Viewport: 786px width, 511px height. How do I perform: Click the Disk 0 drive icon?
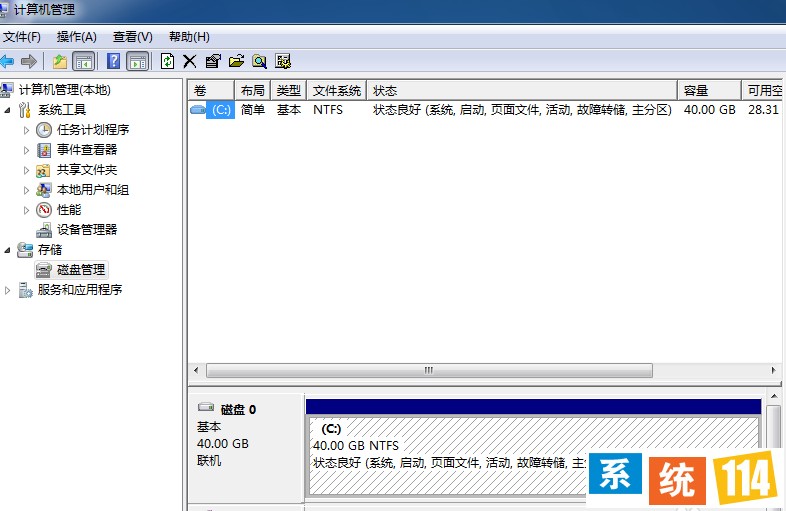click(x=206, y=407)
